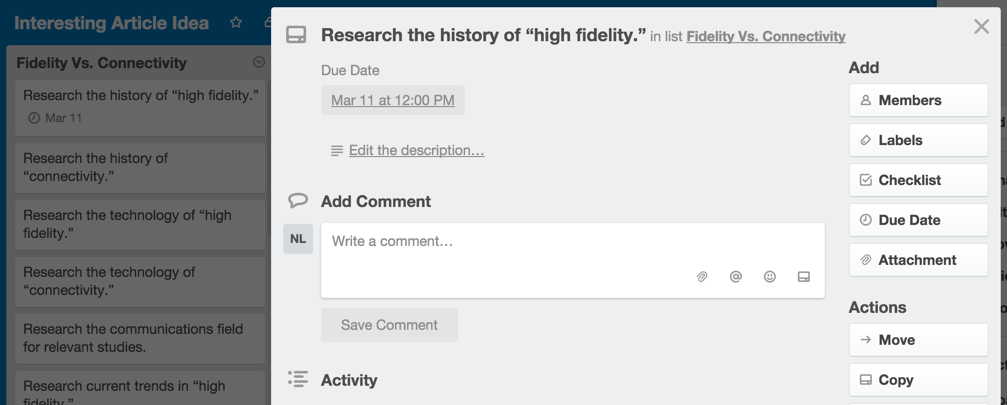Add a Checklist to the card
The width and height of the screenshot is (1007, 405).
click(918, 180)
